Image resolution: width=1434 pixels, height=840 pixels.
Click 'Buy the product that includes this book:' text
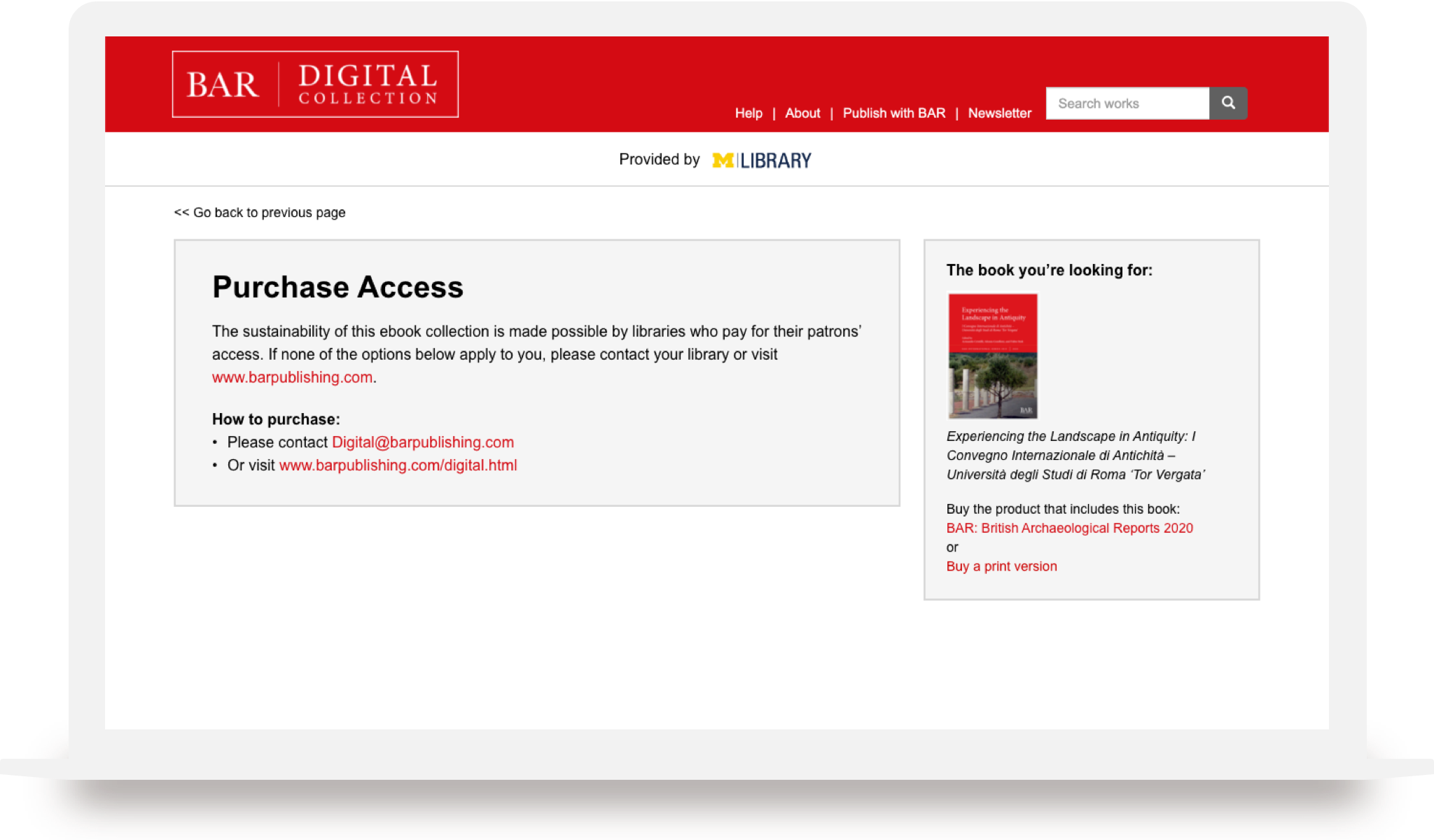click(1063, 509)
